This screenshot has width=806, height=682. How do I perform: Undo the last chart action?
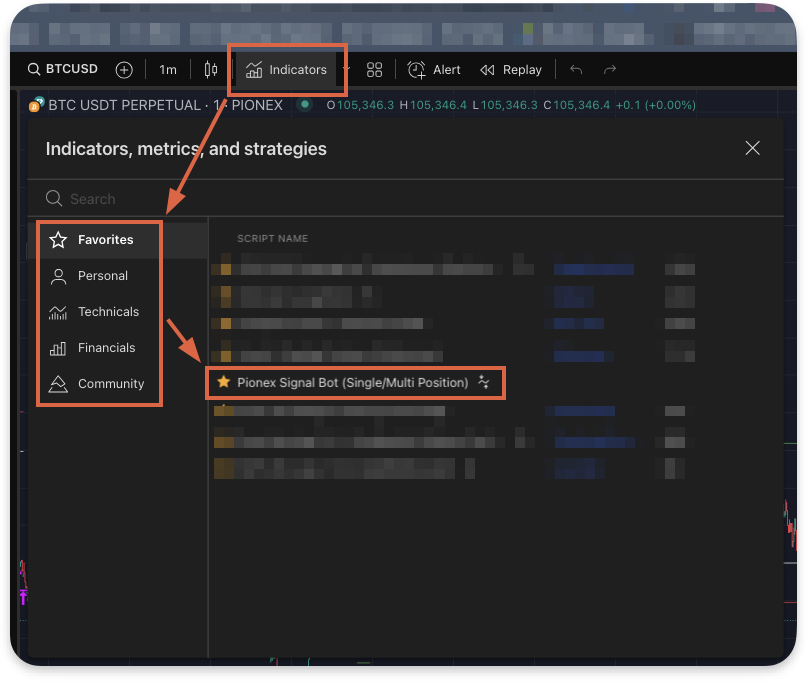576,69
